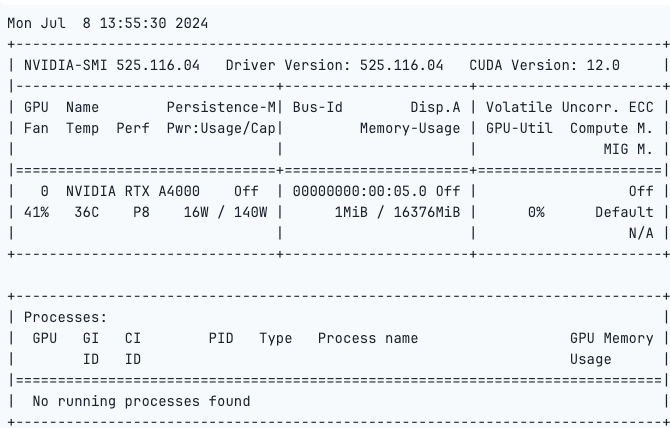Click the Default compute mode value
The image size is (670, 428).
click(624, 212)
